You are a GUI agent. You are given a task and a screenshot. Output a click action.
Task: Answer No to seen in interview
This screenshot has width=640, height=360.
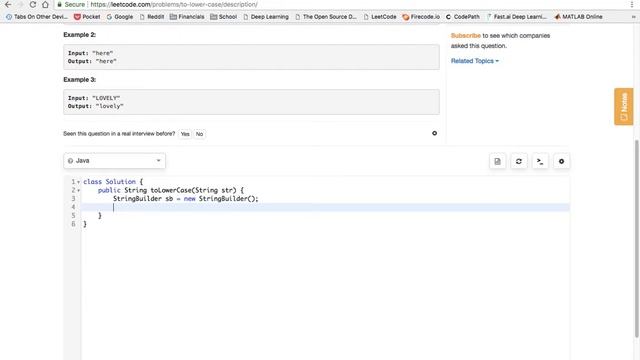[199, 134]
